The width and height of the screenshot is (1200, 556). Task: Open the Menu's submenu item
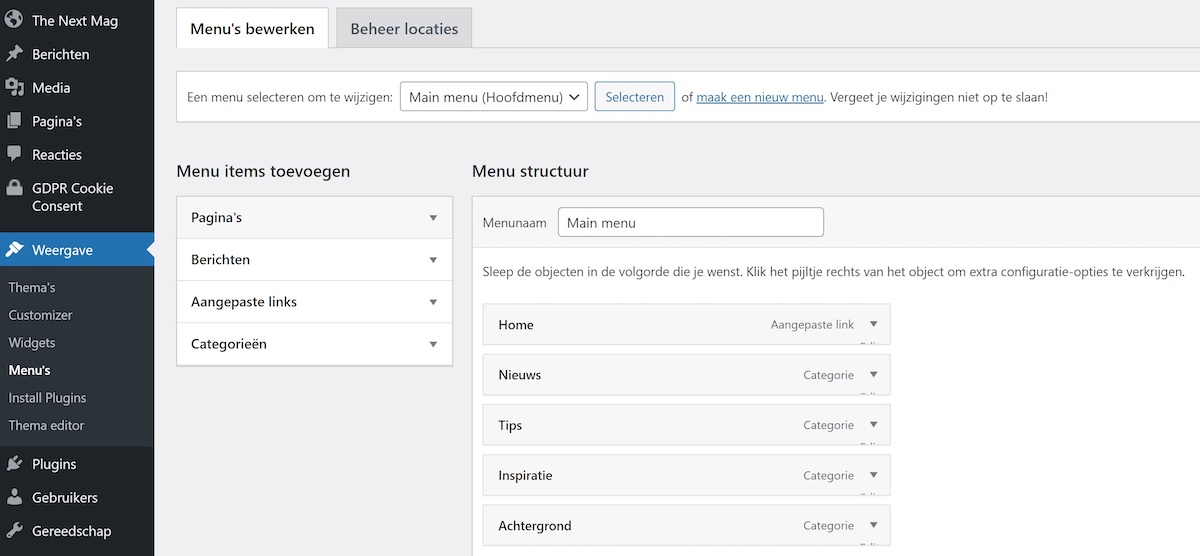(x=29, y=370)
